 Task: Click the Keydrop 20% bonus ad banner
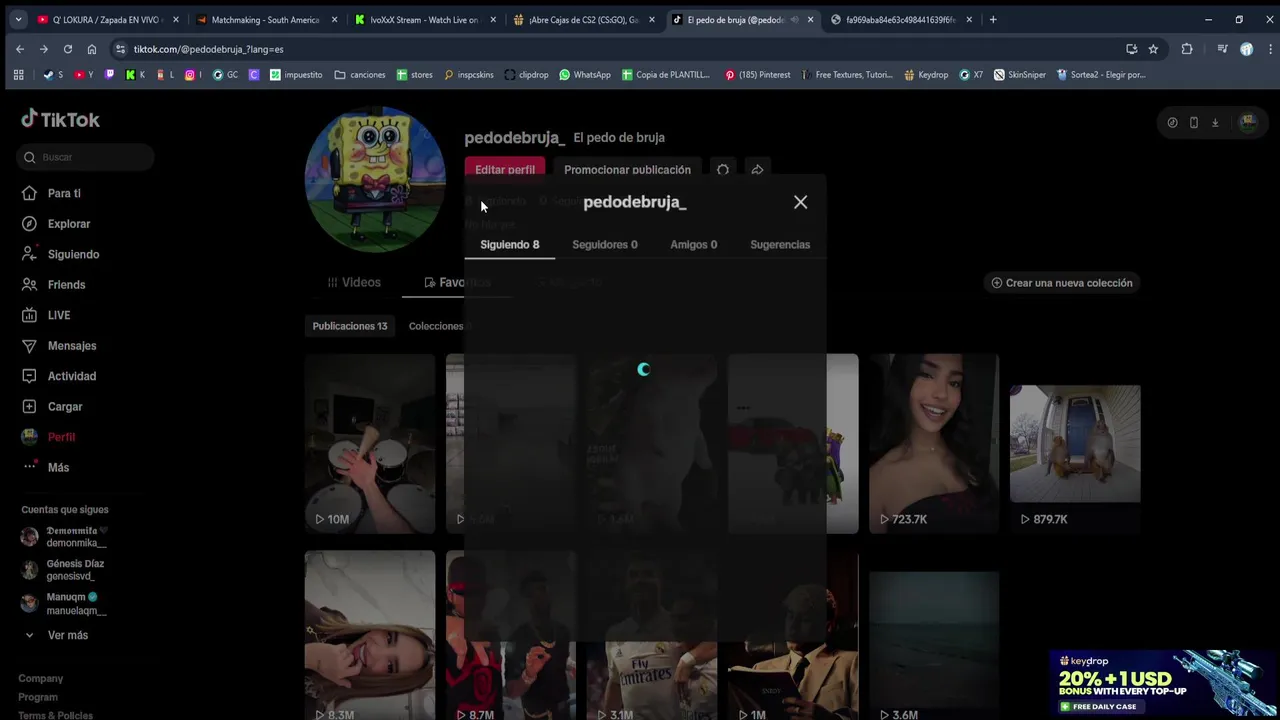(1162, 684)
